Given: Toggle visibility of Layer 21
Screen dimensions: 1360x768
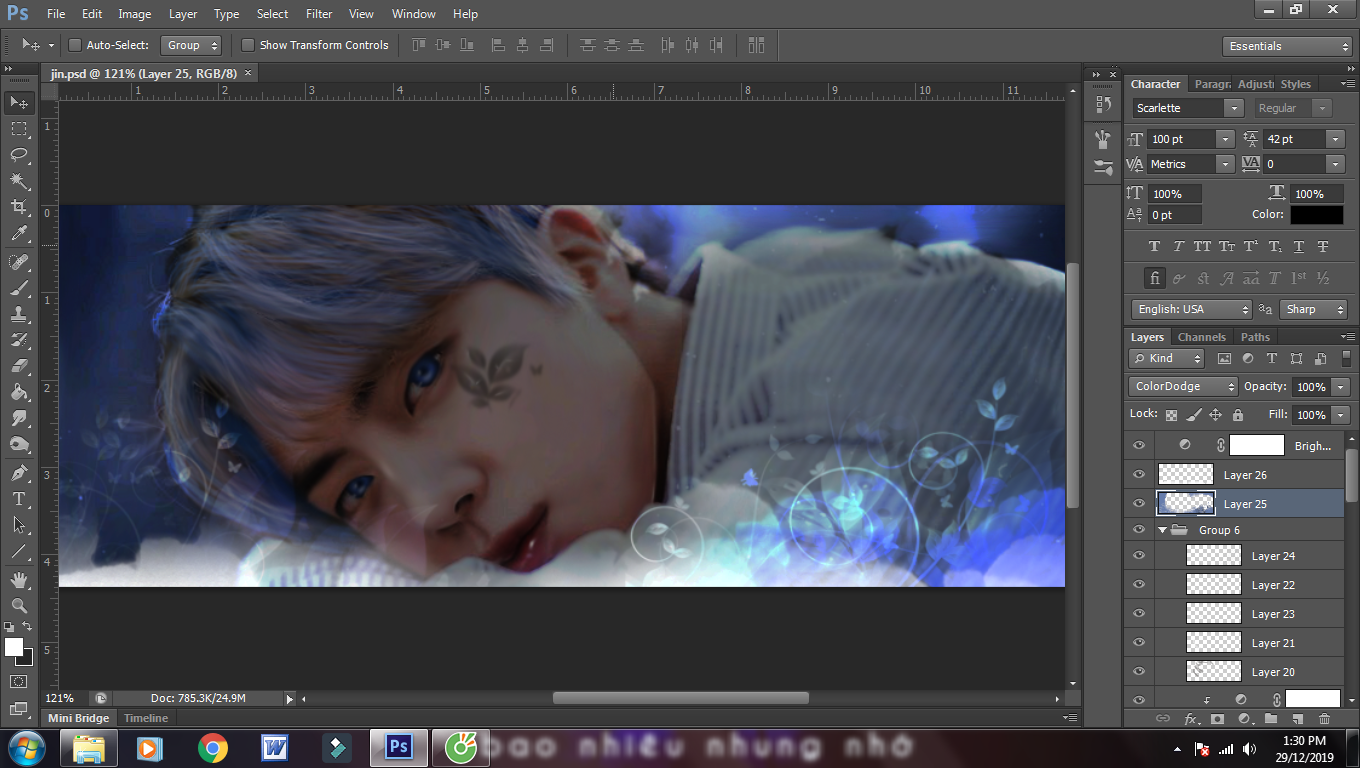Looking at the screenshot, I should [1139, 643].
